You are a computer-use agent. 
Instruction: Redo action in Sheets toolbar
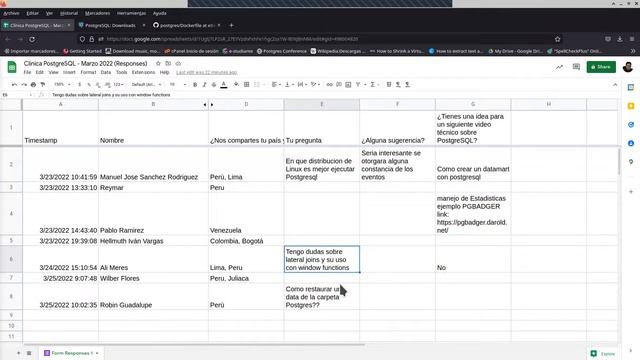24,84
